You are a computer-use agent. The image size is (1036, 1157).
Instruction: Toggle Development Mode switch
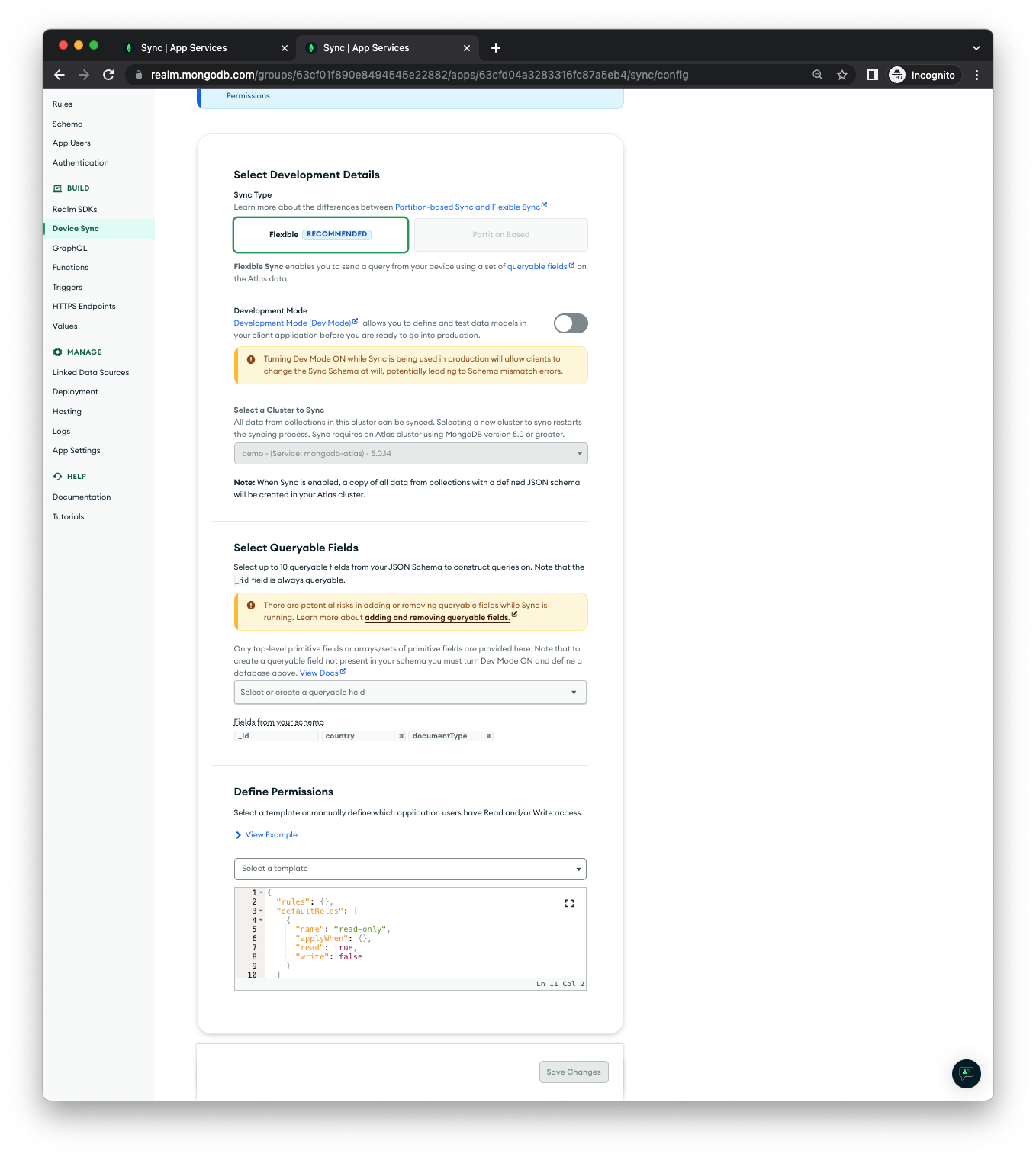pos(571,323)
